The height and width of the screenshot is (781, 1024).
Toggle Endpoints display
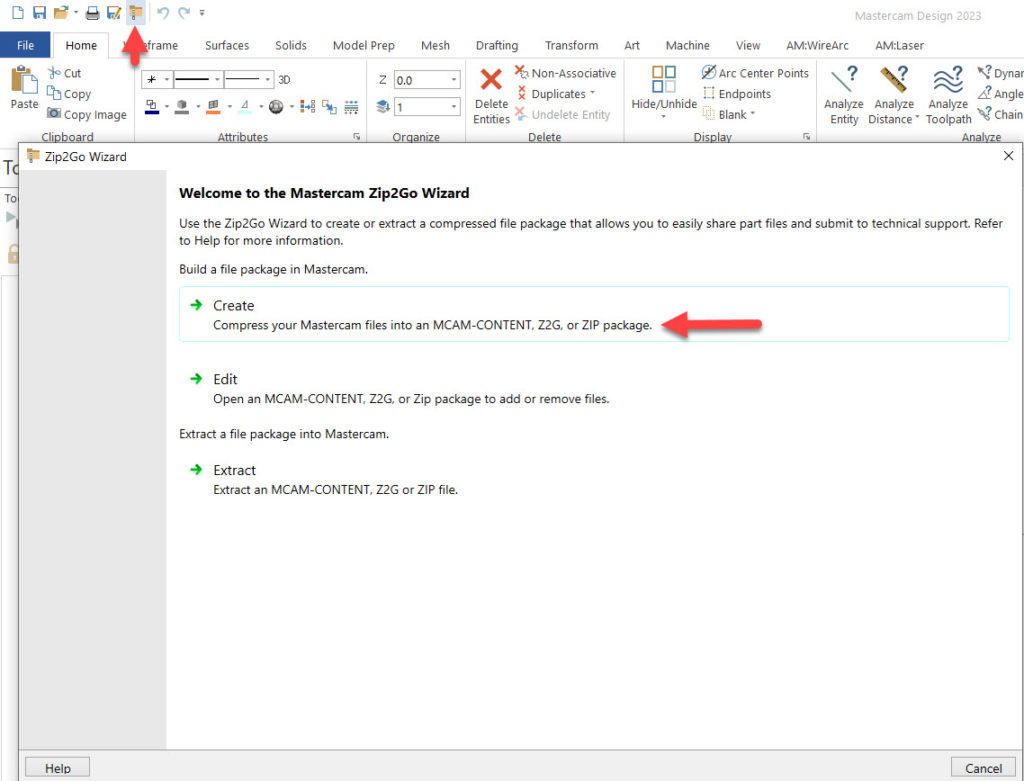pos(737,94)
